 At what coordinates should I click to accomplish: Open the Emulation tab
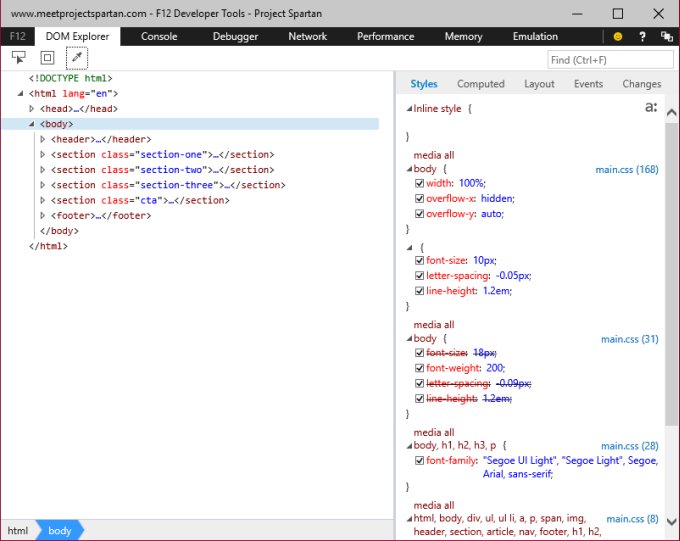pyautogui.click(x=535, y=36)
